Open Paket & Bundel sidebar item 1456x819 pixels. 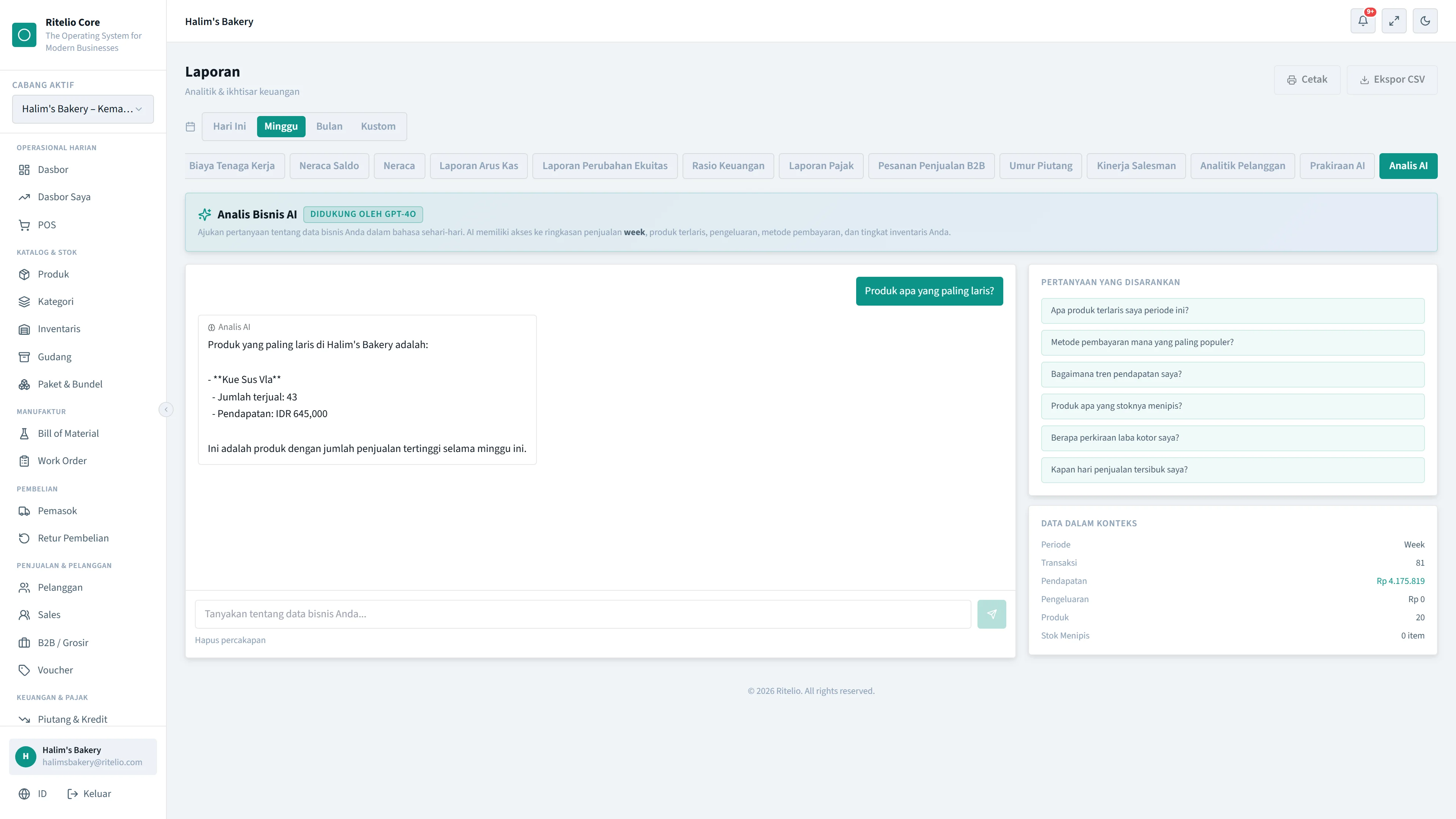tap(83, 384)
